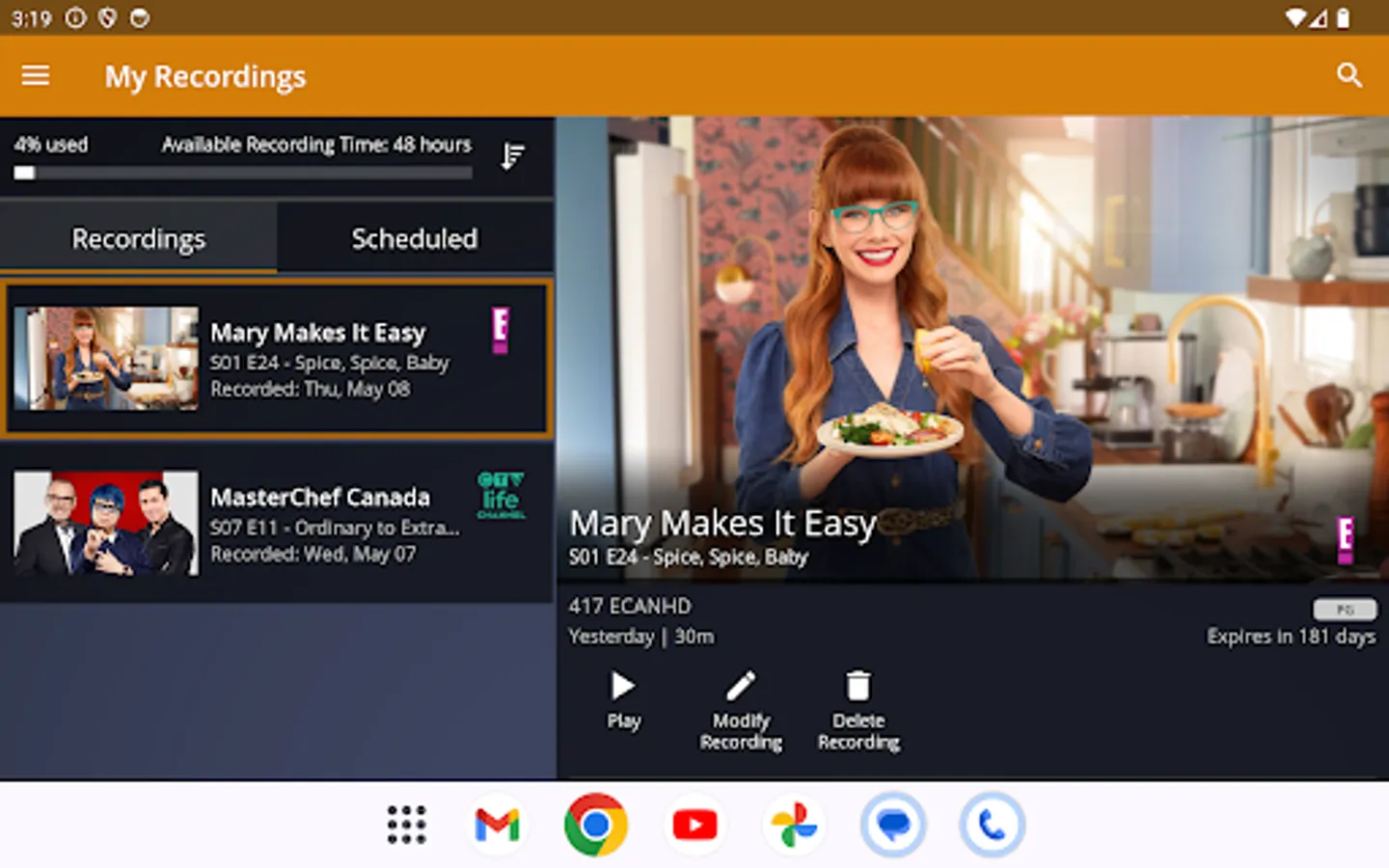1389x868 pixels.
Task: Select the Modify Recording pencil icon
Action: [x=741, y=683]
